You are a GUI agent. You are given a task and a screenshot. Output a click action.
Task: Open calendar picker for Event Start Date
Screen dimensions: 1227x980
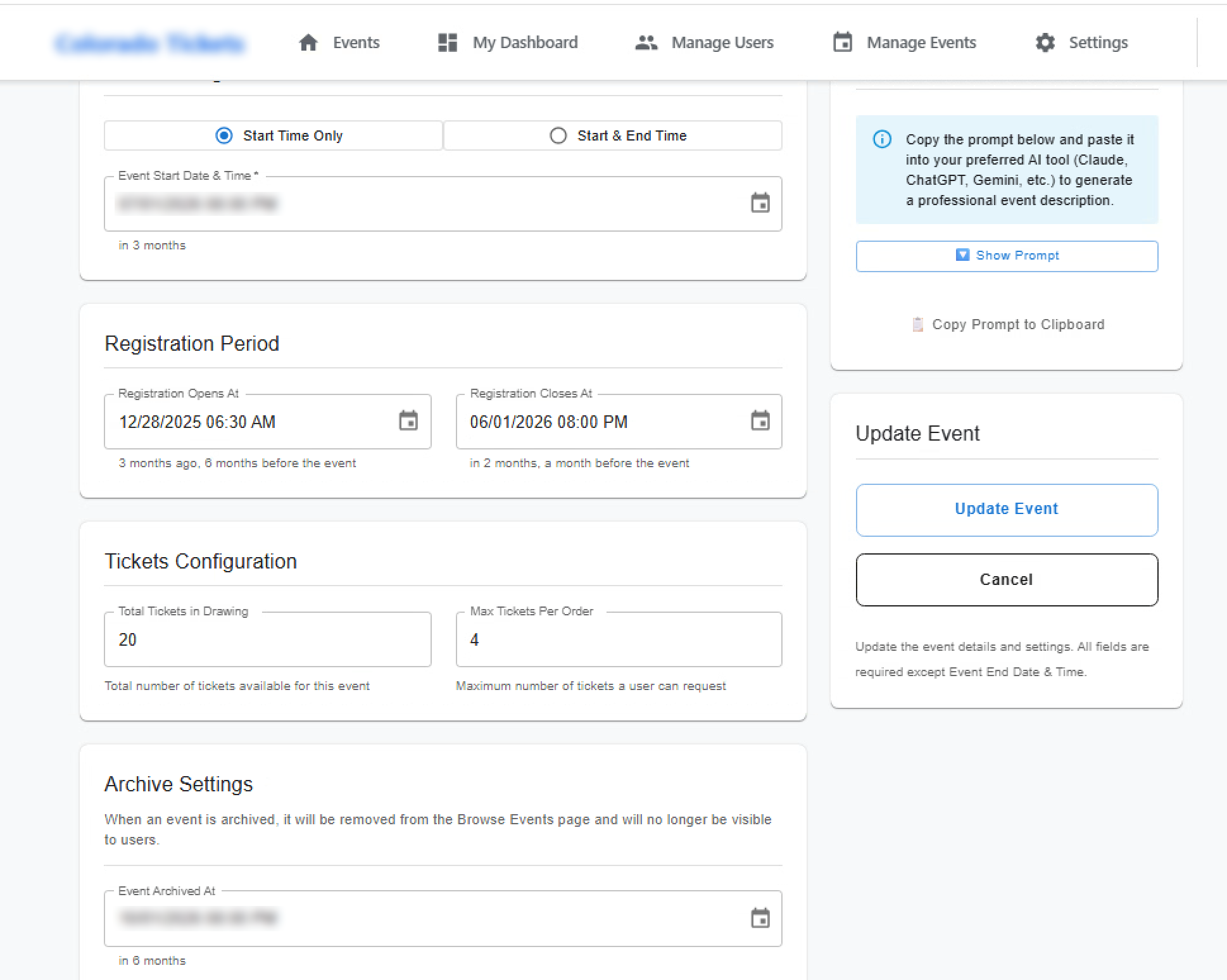pyautogui.click(x=760, y=203)
